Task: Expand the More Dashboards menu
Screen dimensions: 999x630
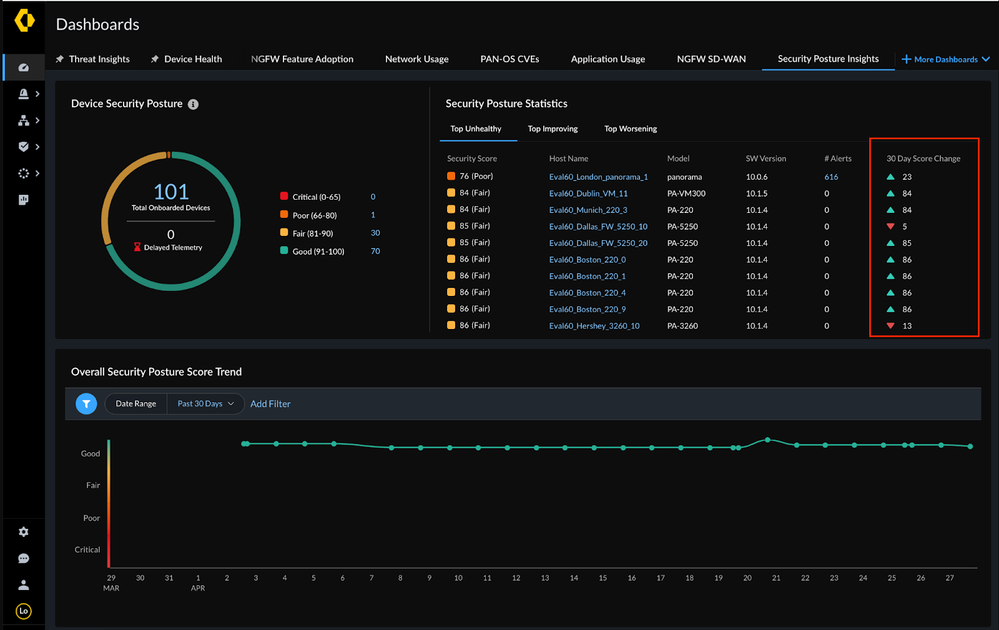Action: click(945, 59)
